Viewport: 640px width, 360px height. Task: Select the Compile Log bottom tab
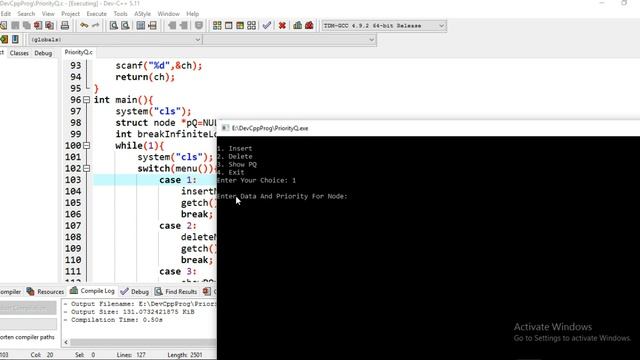tap(92, 291)
